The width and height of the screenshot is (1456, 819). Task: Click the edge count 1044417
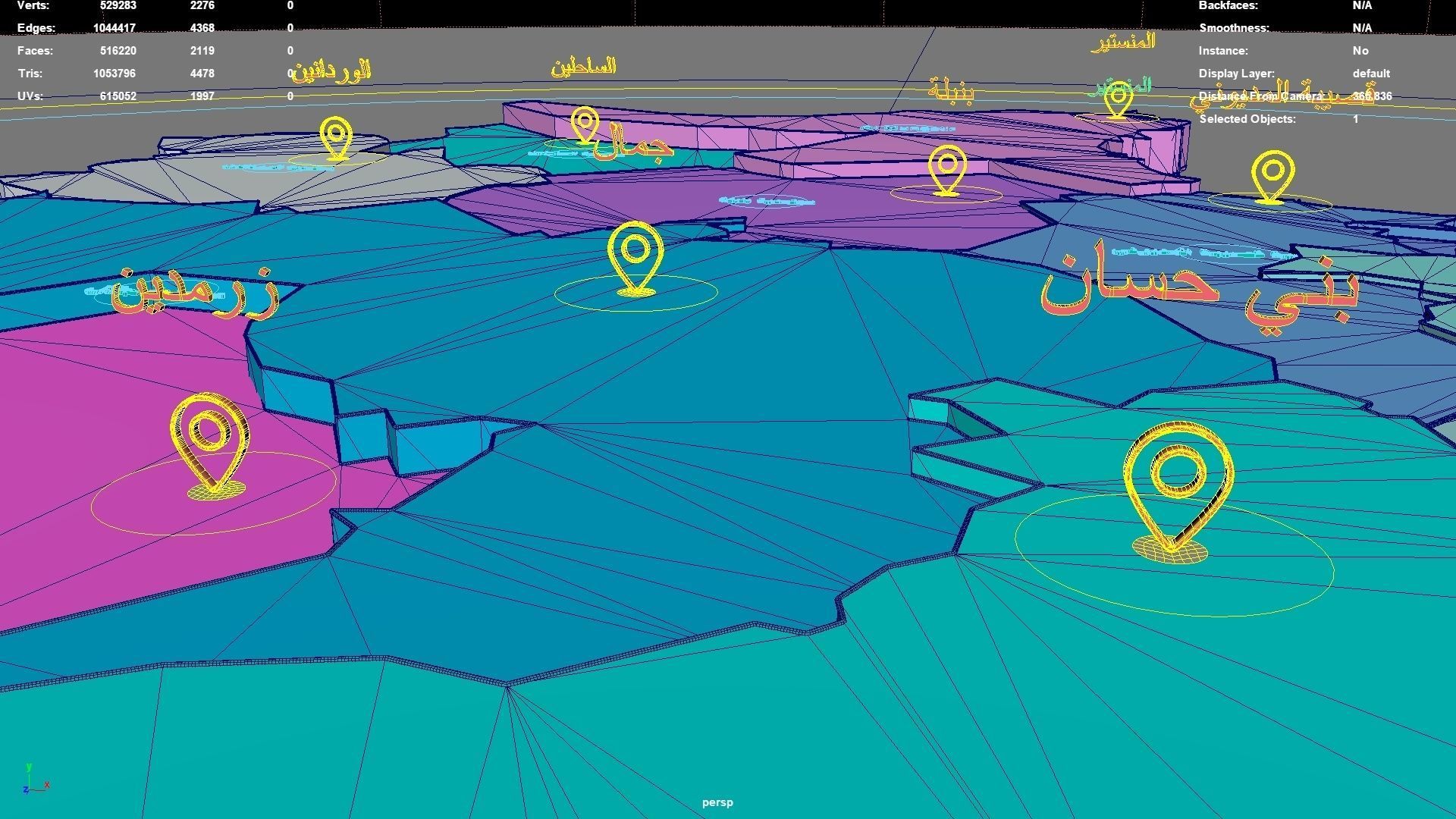[115, 28]
